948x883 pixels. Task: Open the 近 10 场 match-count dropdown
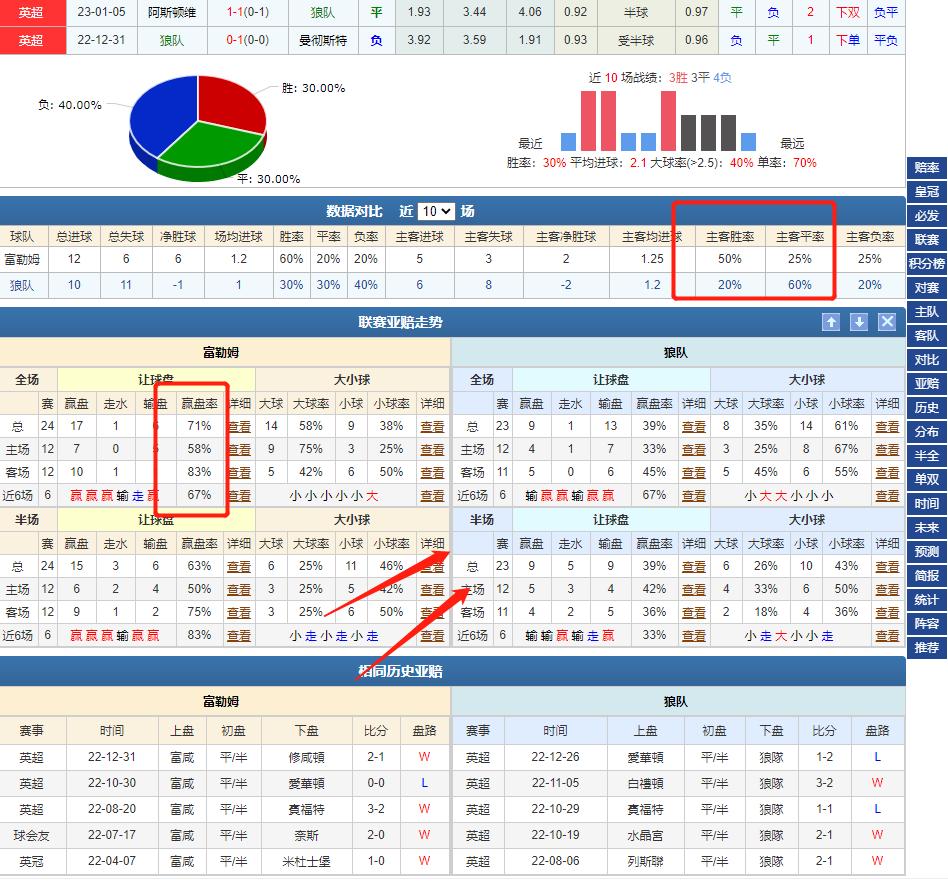coord(436,211)
